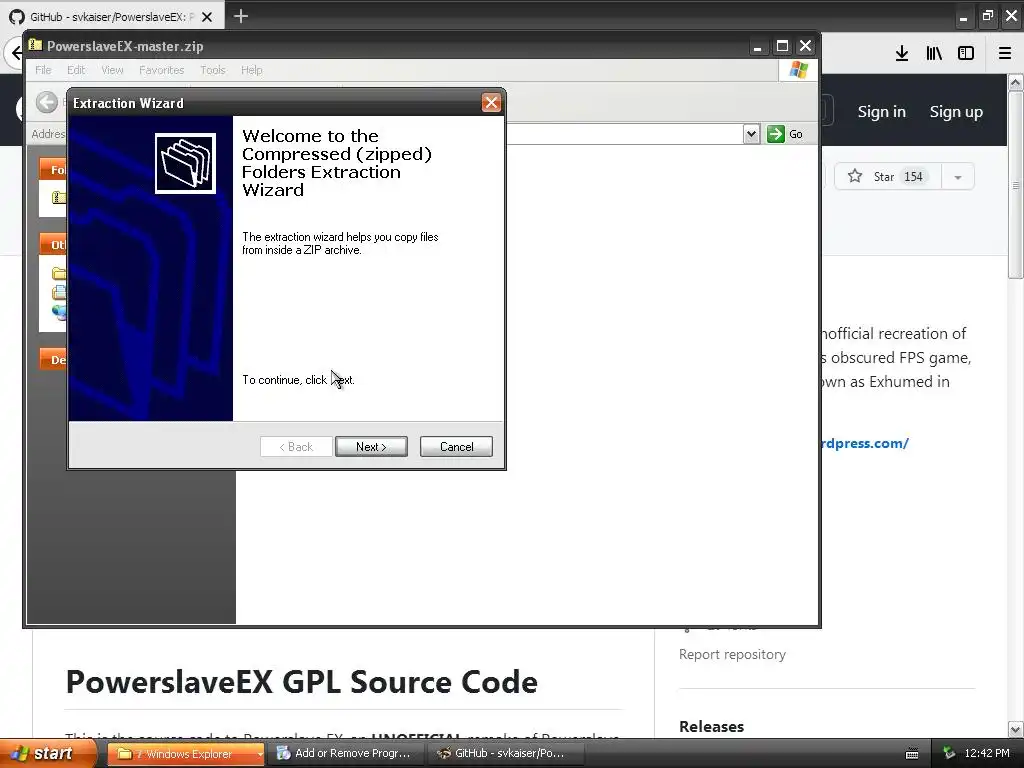Open Firefox library icon
Screen dimensions: 1024x768
pos(934,54)
